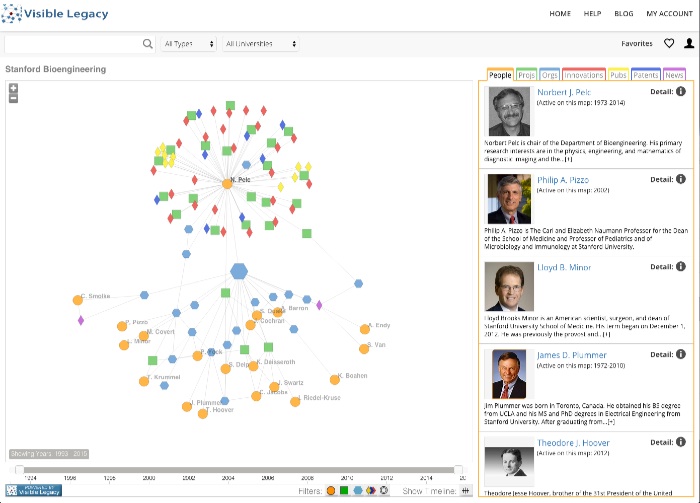Viewport: 700px width, 503px height.
Task: Toggle the green square filter
Action: pyautogui.click(x=344, y=491)
